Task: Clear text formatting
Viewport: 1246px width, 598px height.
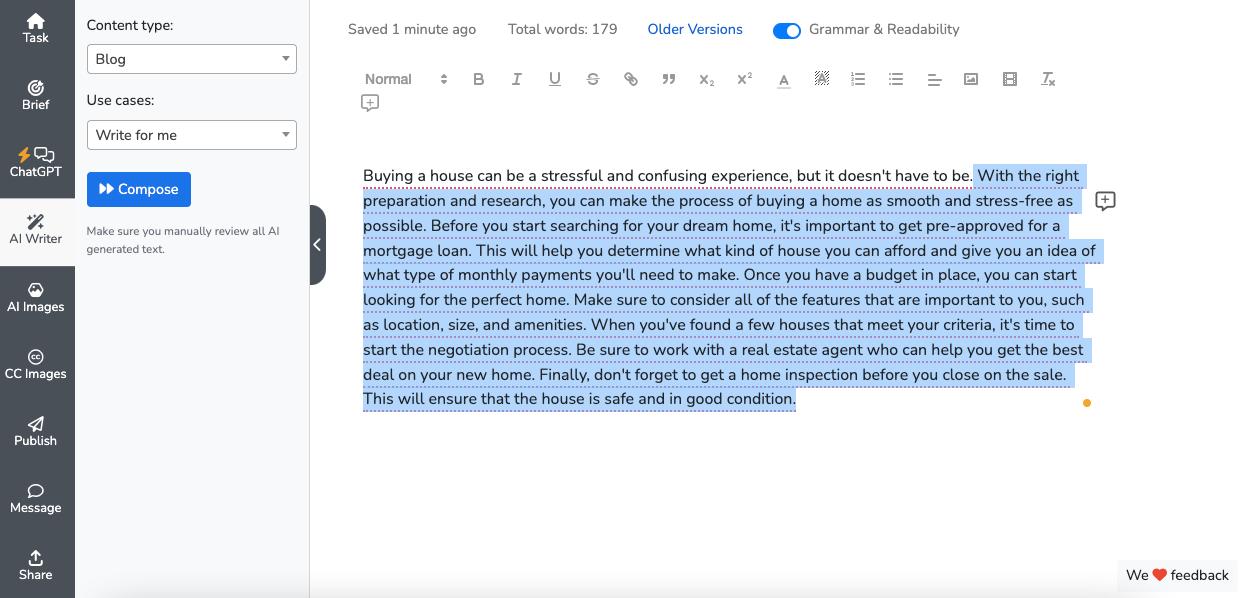Action: pos(1048,79)
